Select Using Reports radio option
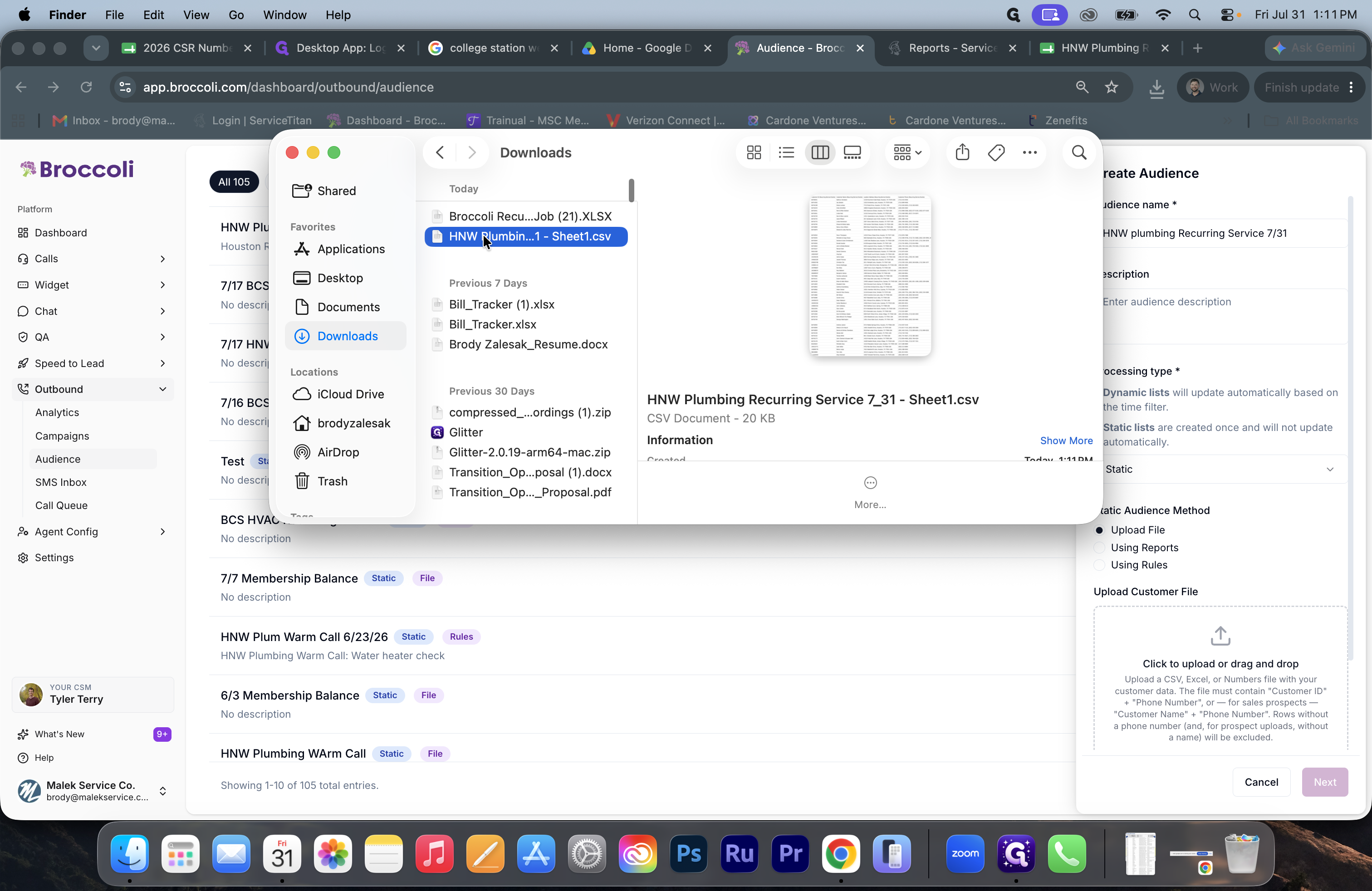Viewport: 1372px width, 891px height. [x=1099, y=548]
